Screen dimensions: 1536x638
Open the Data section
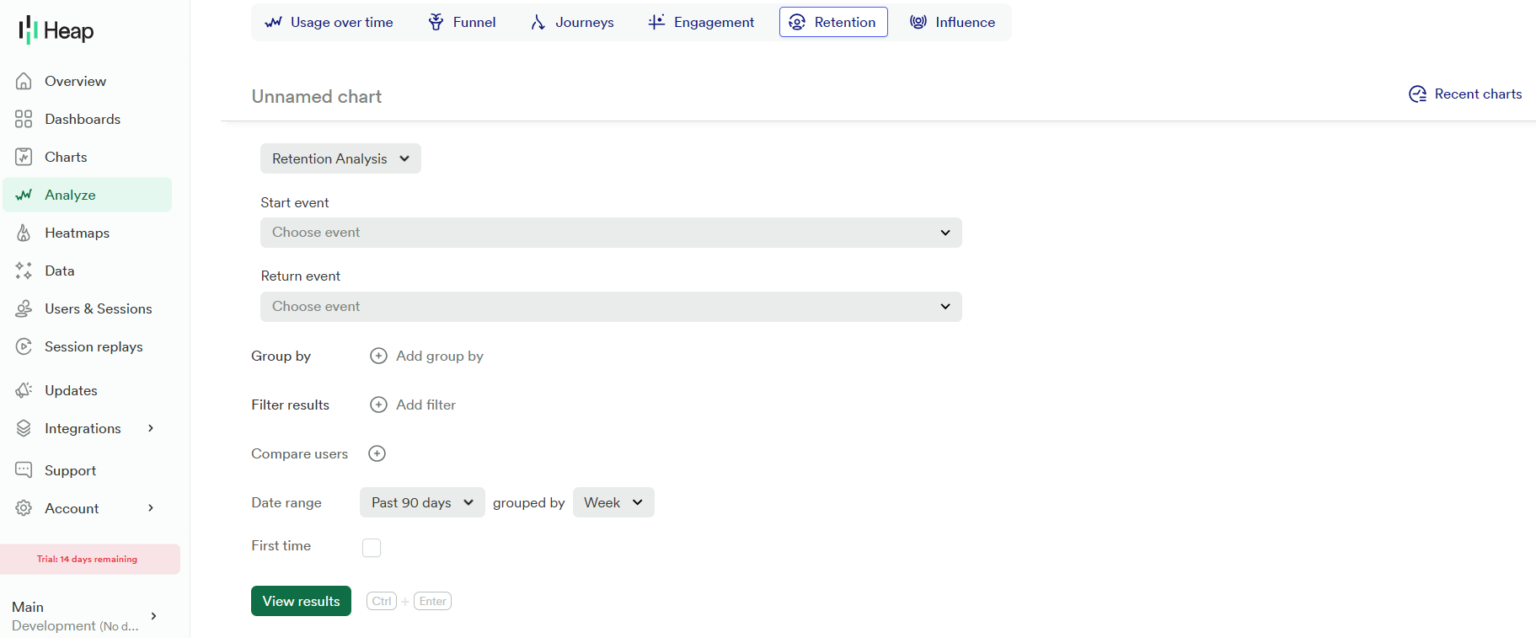click(61, 270)
